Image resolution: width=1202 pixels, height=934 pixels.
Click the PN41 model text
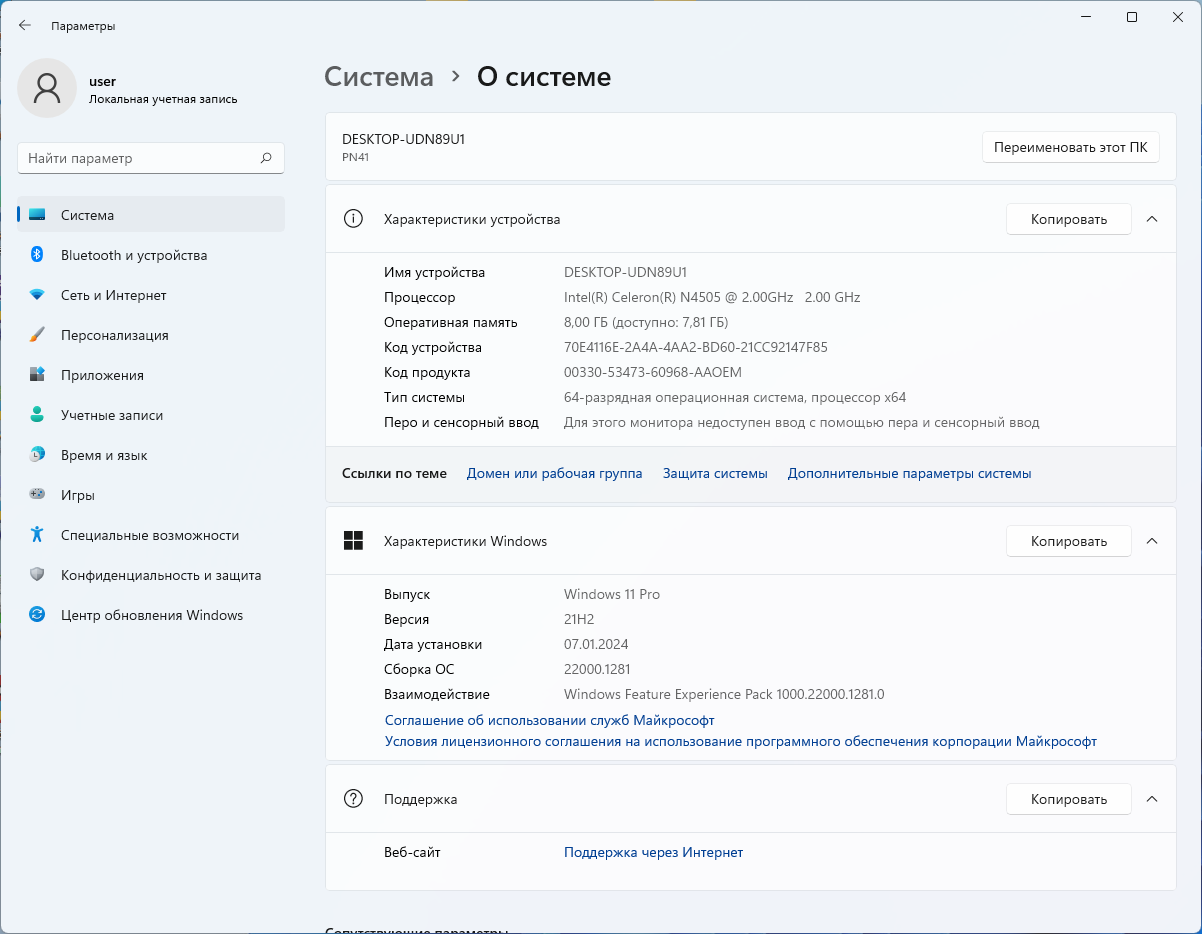pyautogui.click(x=356, y=157)
